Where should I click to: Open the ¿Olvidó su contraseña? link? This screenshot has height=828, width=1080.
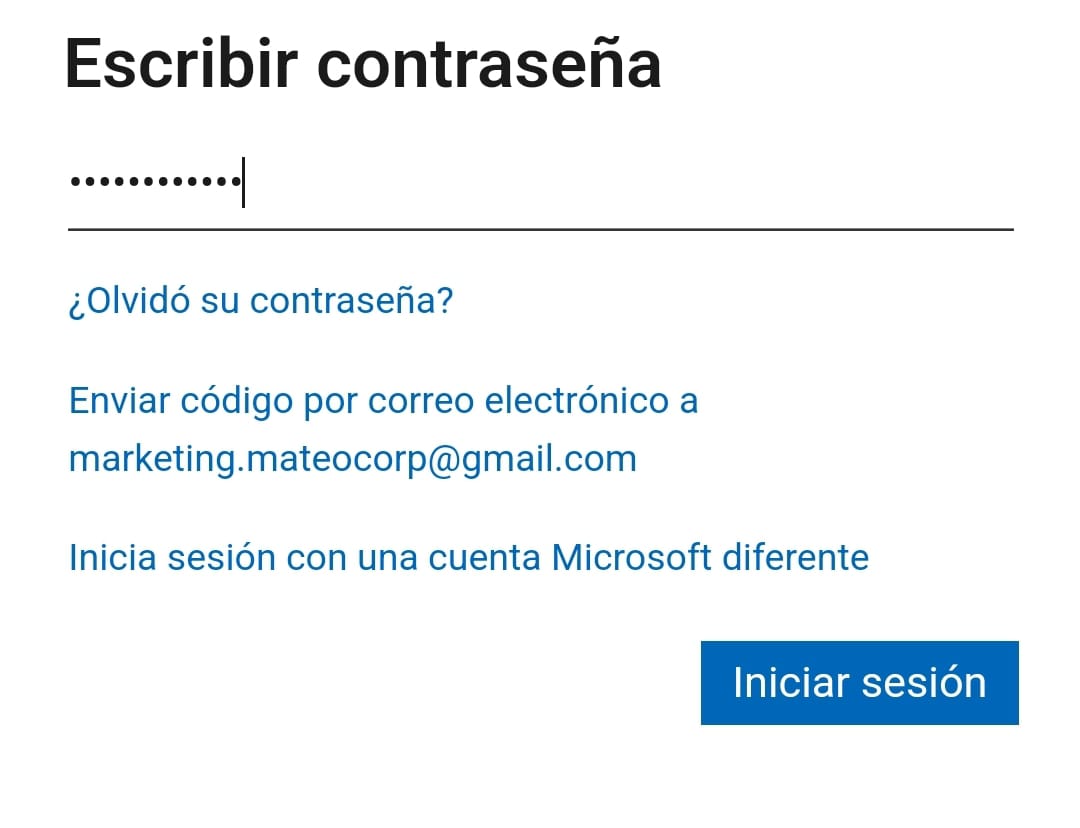click(x=261, y=301)
